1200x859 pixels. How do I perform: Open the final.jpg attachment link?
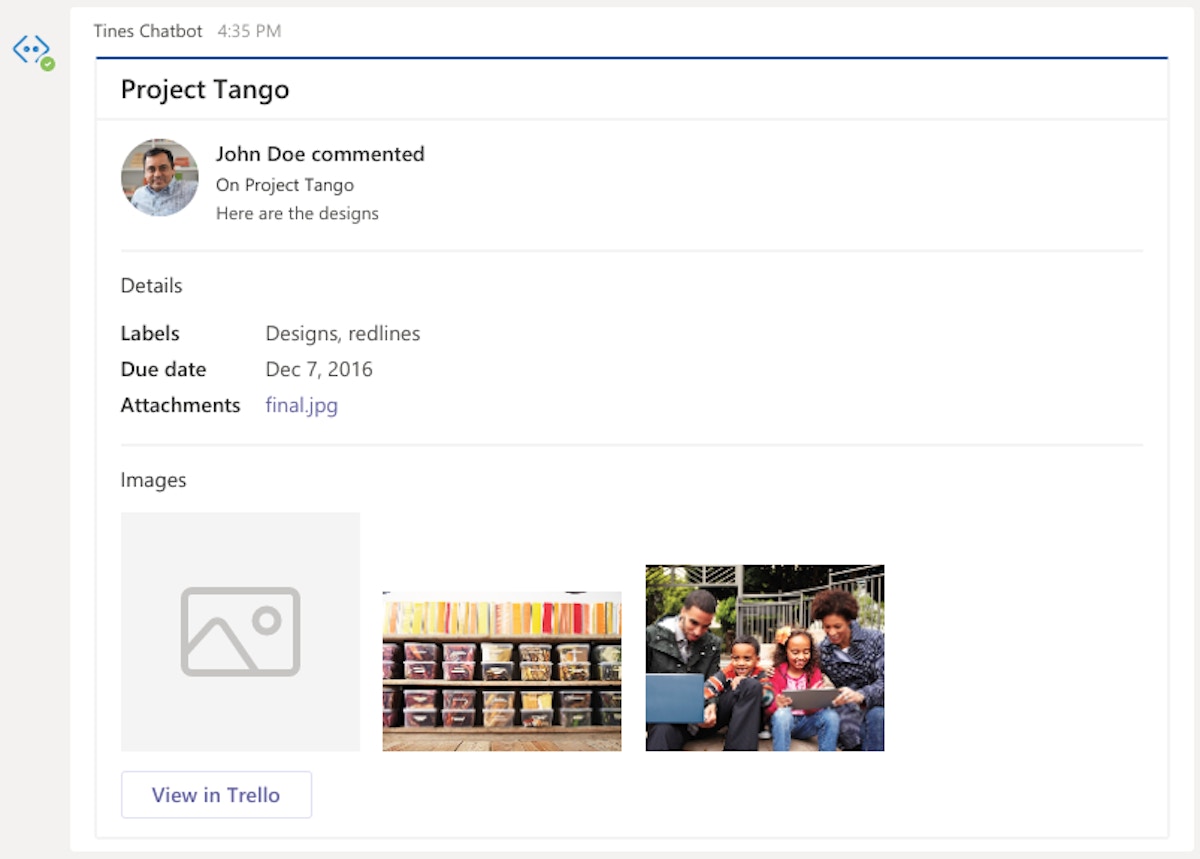pos(301,405)
